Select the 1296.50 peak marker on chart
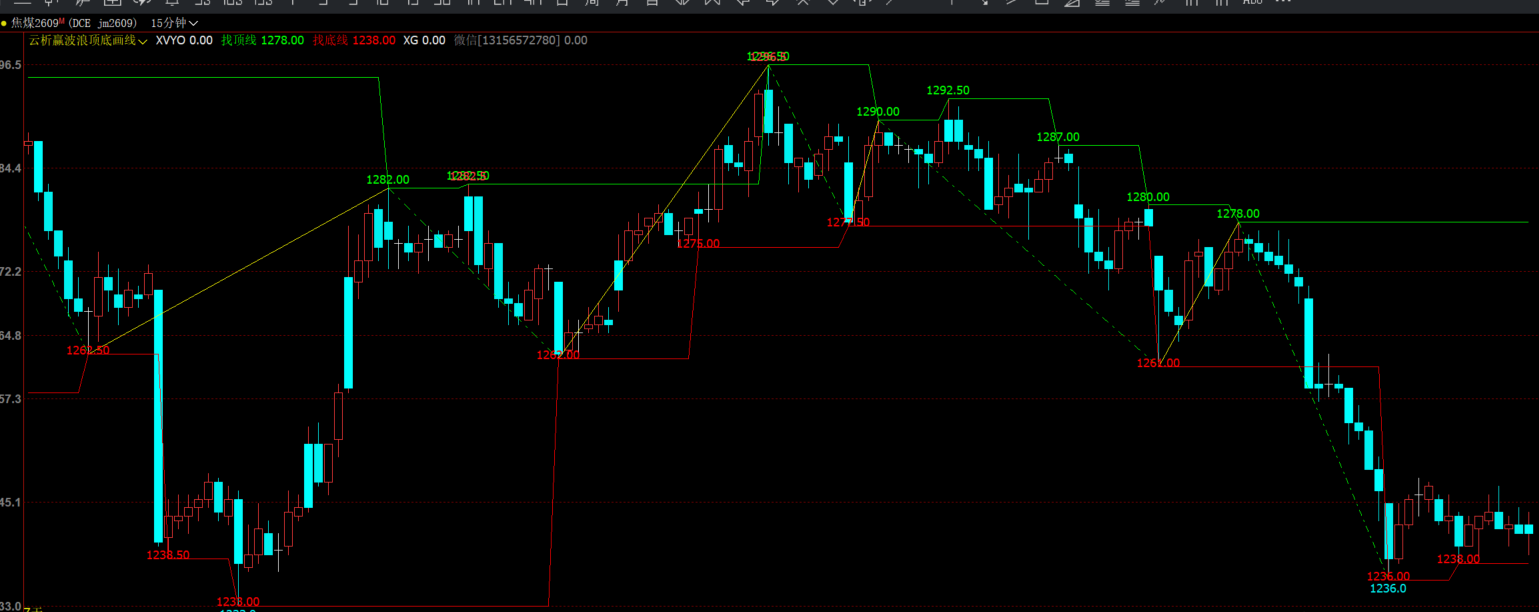Screen dimensions: 1539x612 [x=768, y=57]
